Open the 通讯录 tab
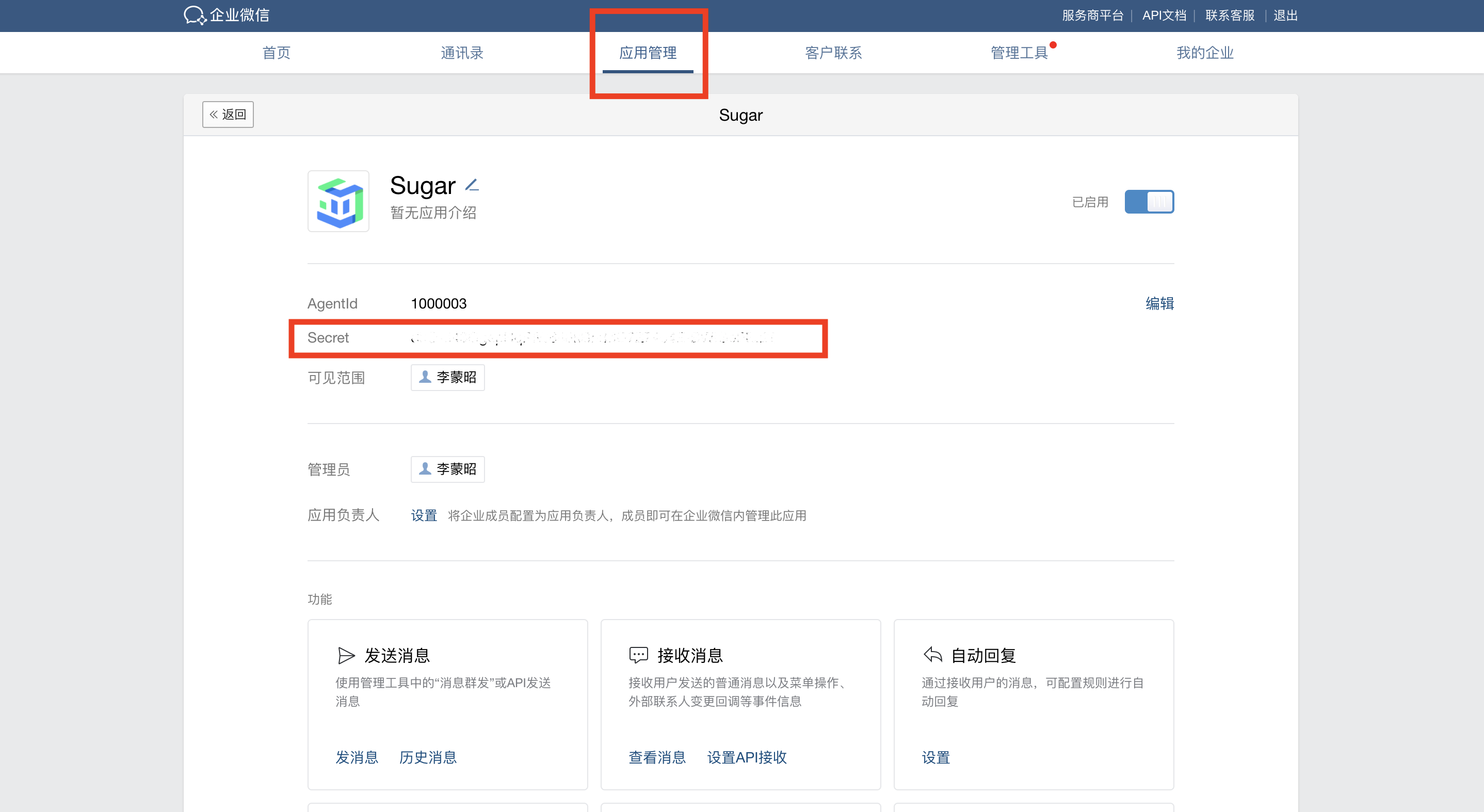The height and width of the screenshot is (812, 1484). (x=461, y=53)
